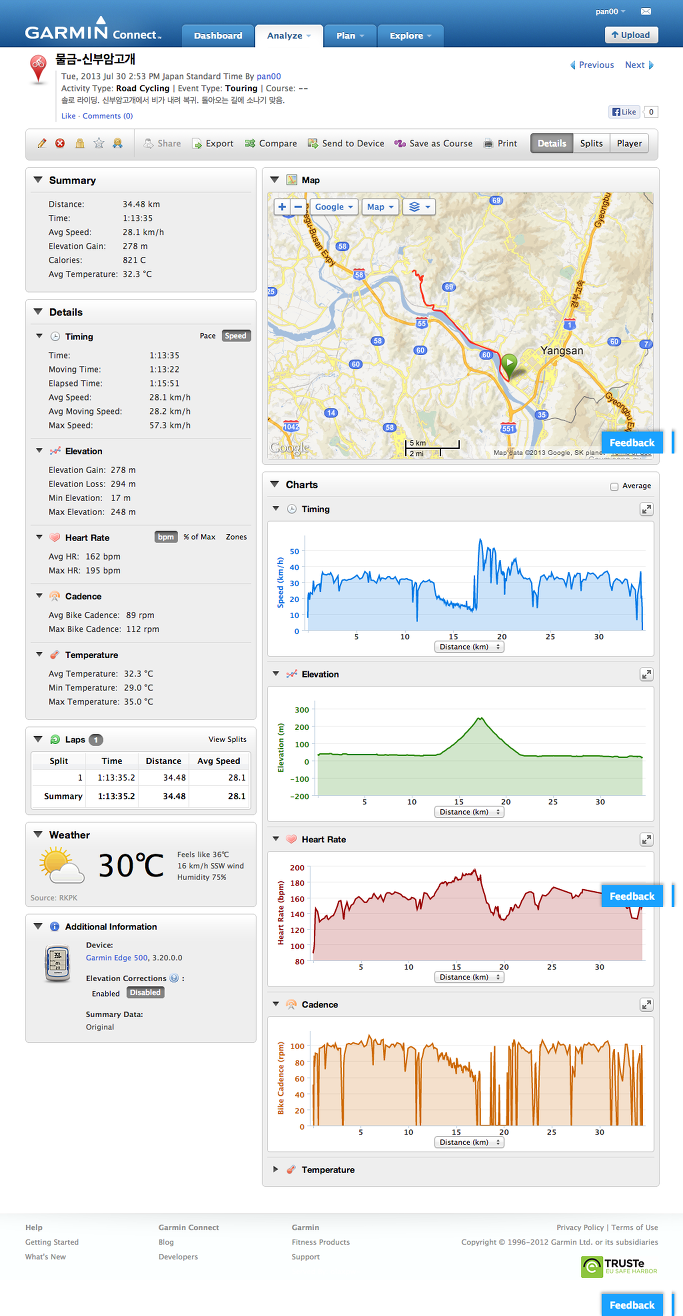Print the activity page
This screenshot has height=1316, width=683.
click(500, 144)
